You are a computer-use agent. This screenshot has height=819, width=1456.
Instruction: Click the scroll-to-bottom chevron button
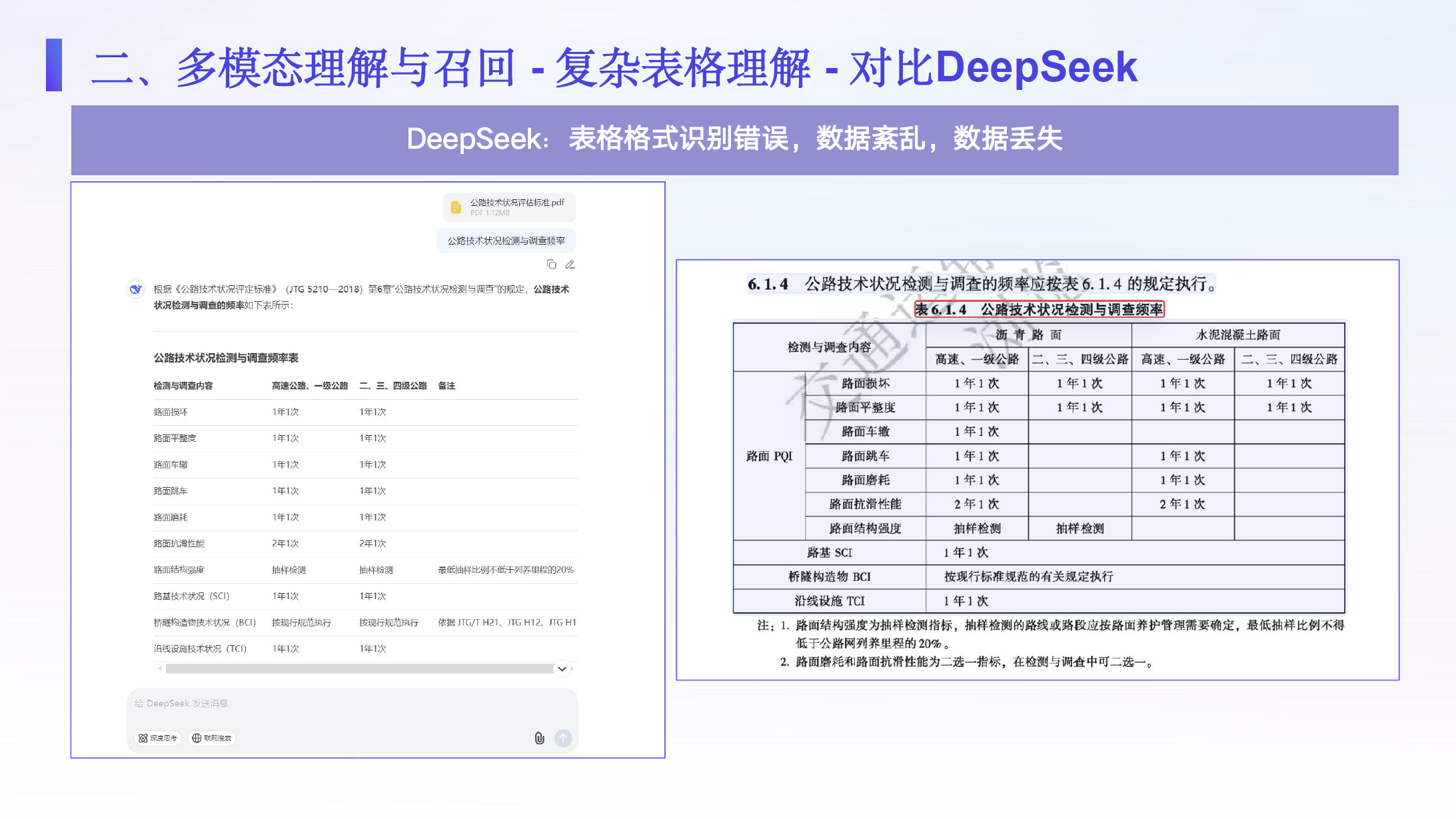[562, 668]
